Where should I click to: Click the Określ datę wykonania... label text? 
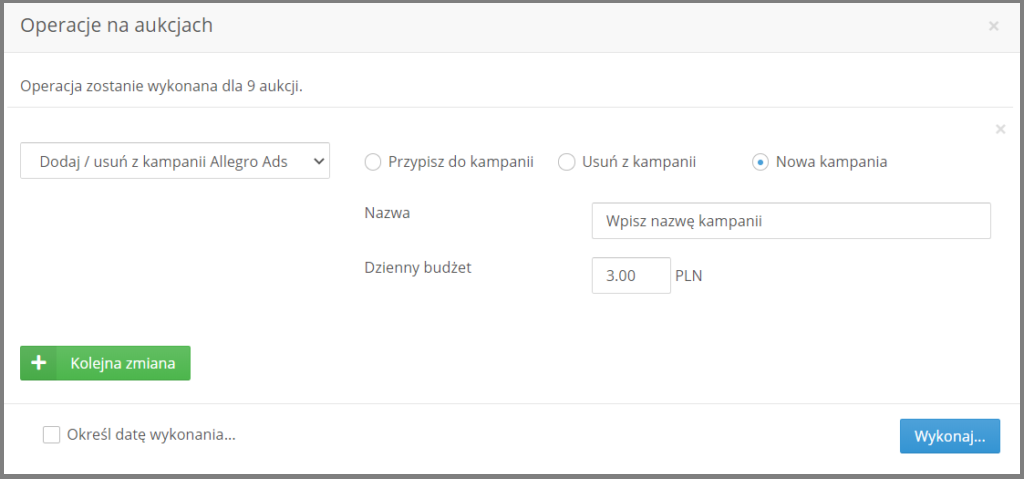tap(152, 435)
